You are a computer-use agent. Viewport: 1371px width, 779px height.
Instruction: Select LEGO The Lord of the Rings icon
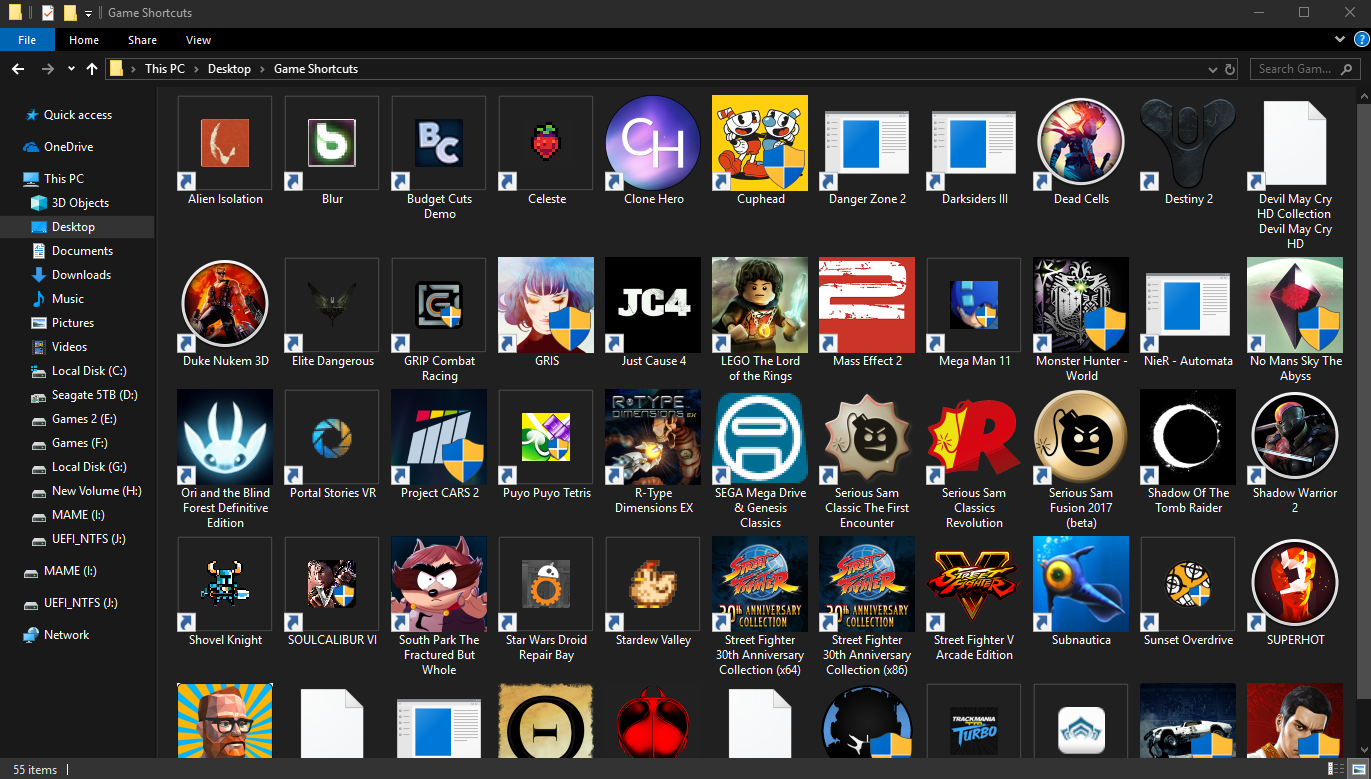pyautogui.click(x=760, y=305)
